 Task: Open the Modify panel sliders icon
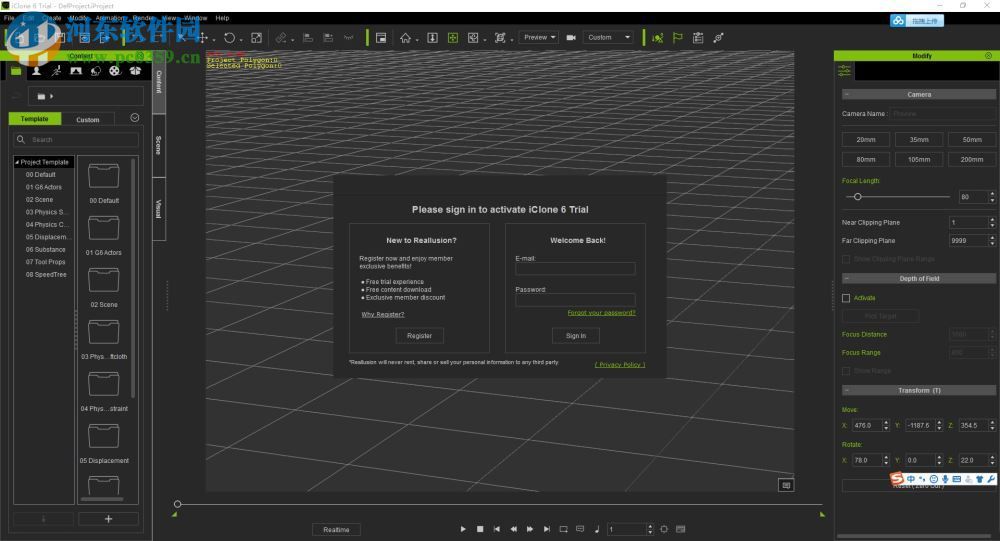pyautogui.click(x=844, y=70)
